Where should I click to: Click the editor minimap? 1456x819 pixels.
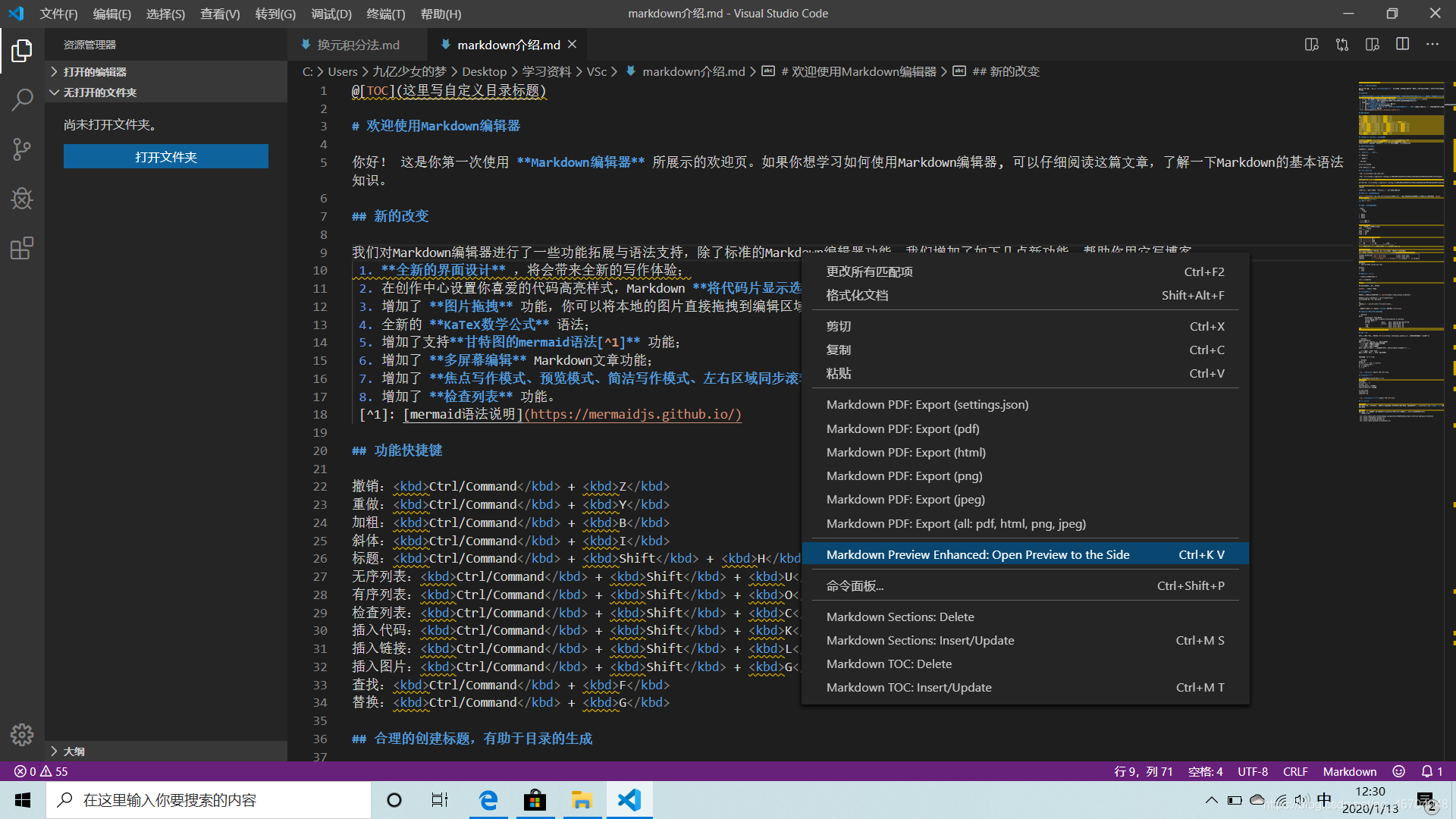point(1401,253)
